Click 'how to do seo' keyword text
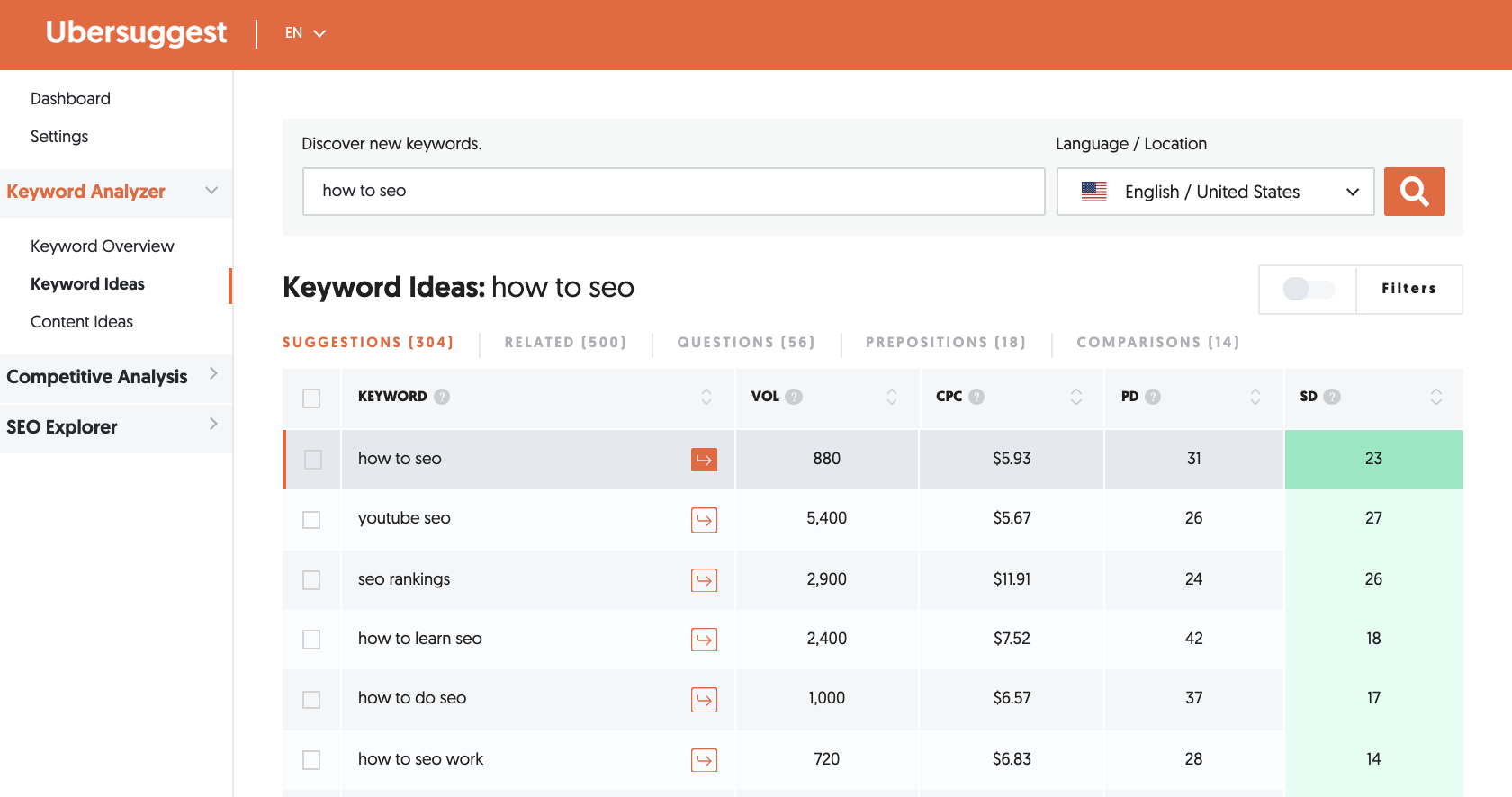1512x797 pixels. (412, 698)
